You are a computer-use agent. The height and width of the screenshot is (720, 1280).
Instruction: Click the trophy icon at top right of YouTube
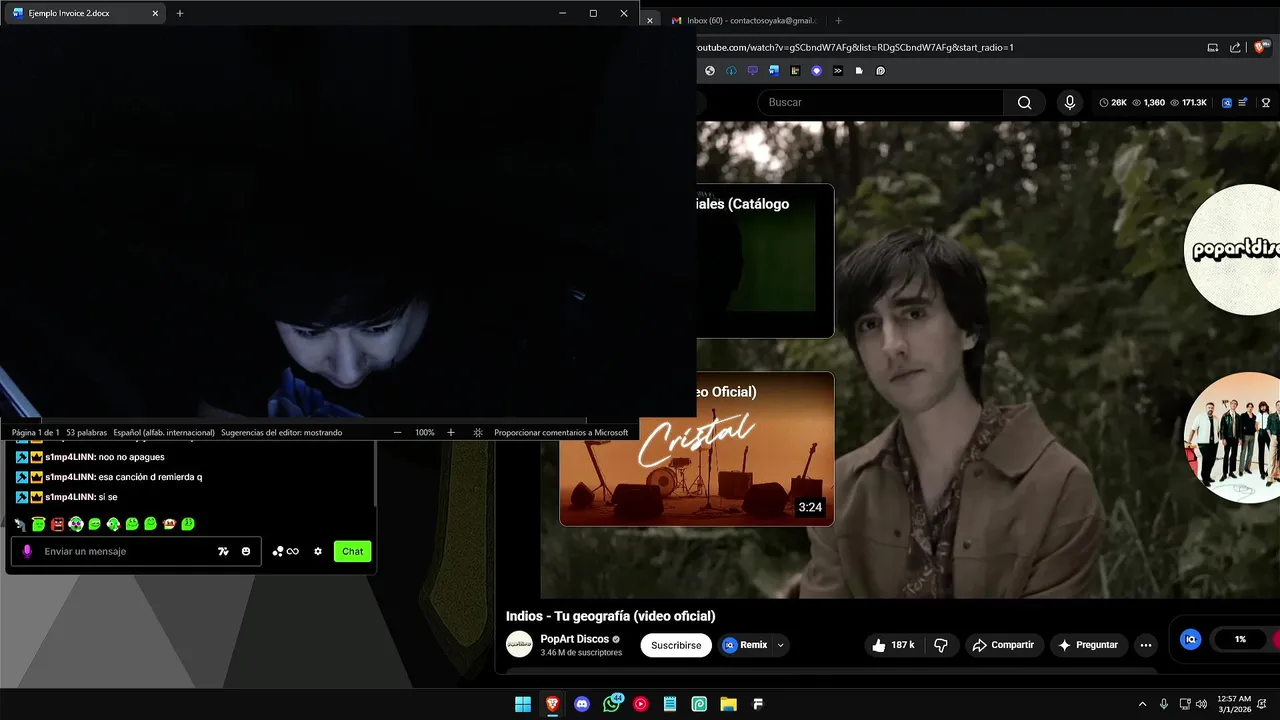pos(1266,102)
